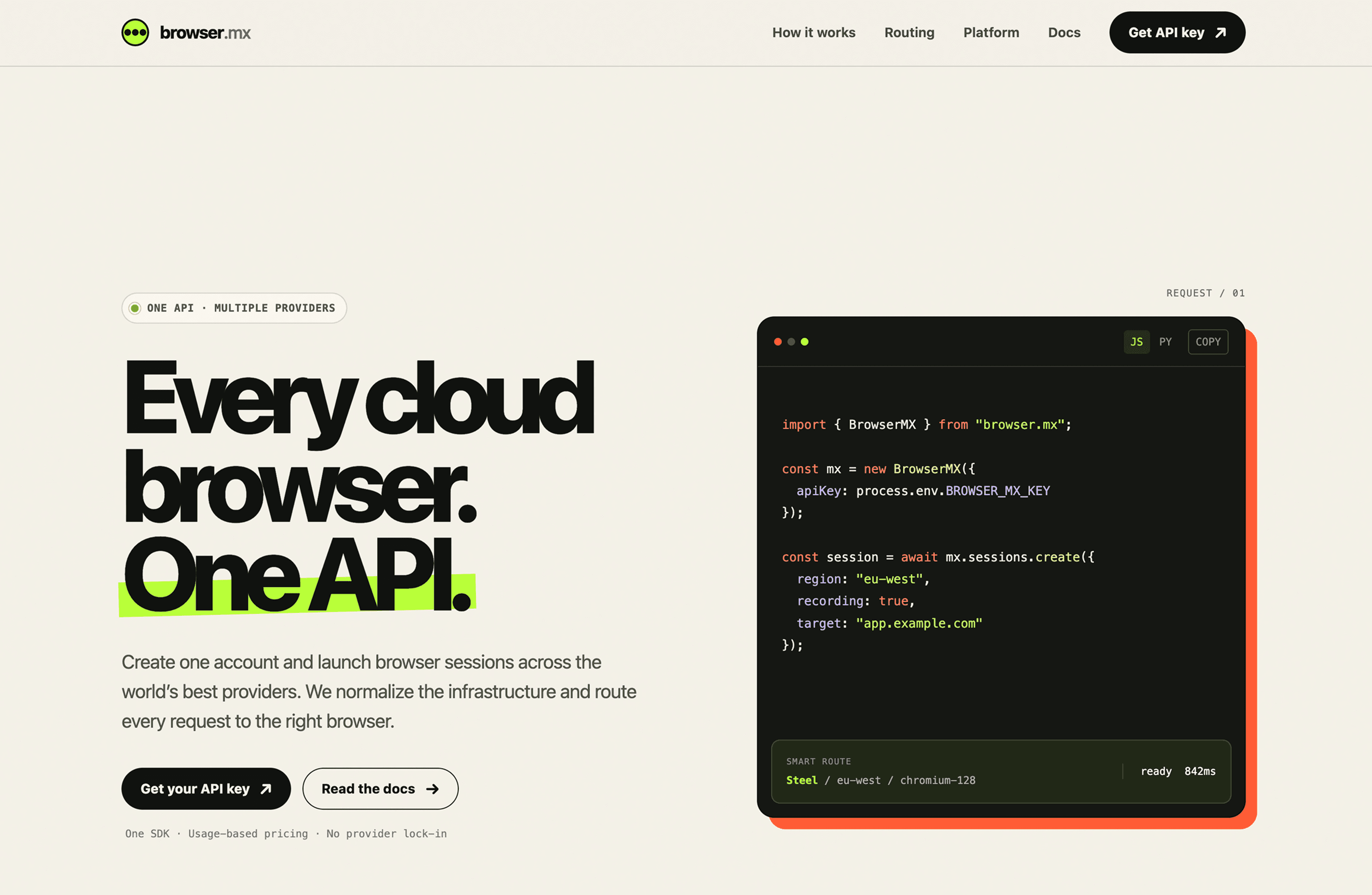Click the target "app.example.com" code line

pyautogui.click(x=889, y=623)
